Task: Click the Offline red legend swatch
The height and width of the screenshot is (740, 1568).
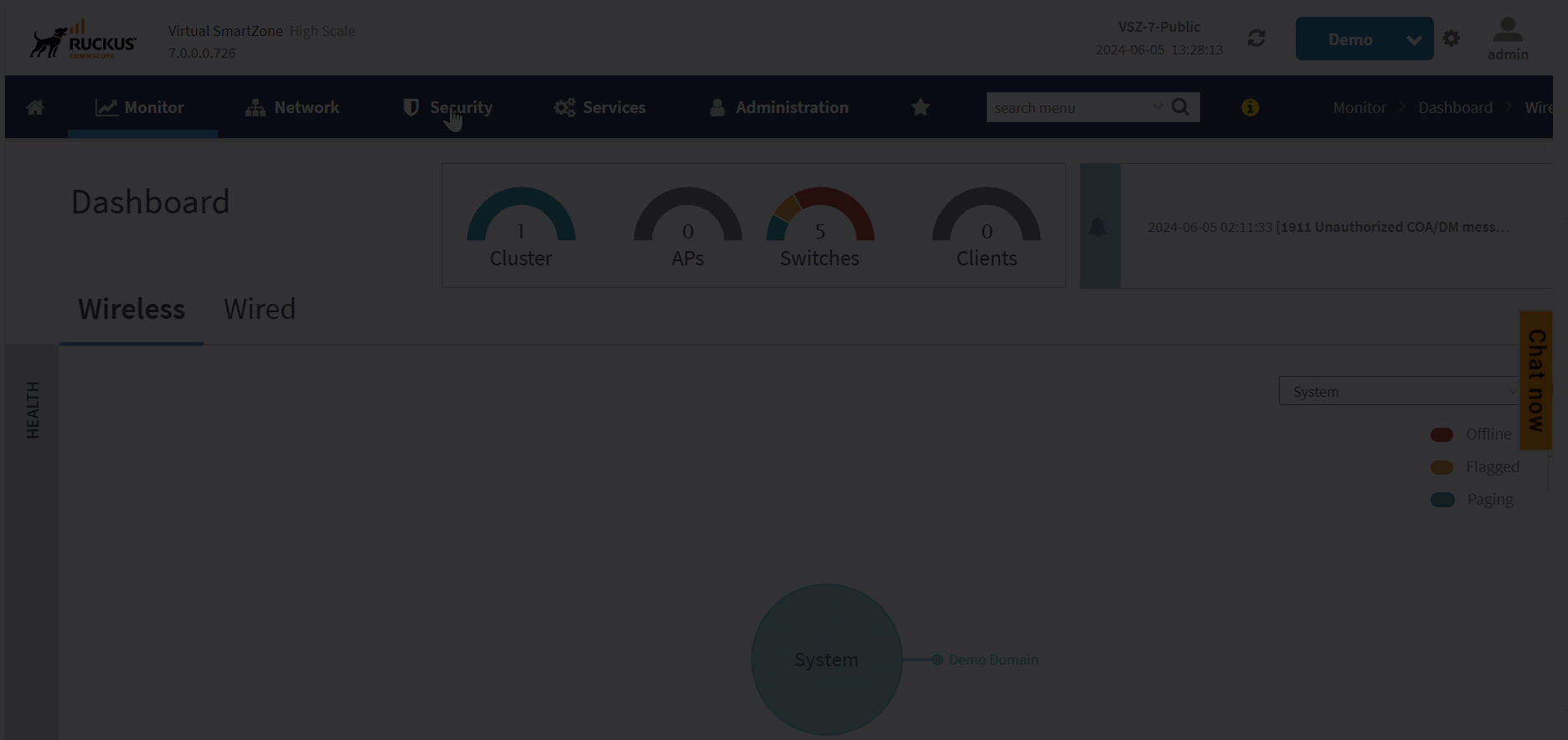Action: point(1442,434)
